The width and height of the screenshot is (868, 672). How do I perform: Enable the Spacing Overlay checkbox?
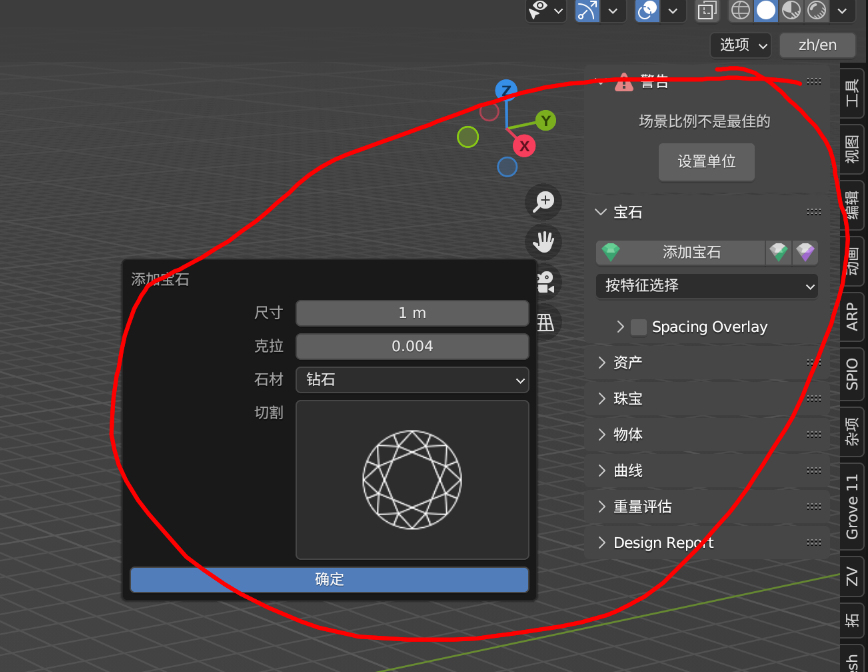(639, 327)
